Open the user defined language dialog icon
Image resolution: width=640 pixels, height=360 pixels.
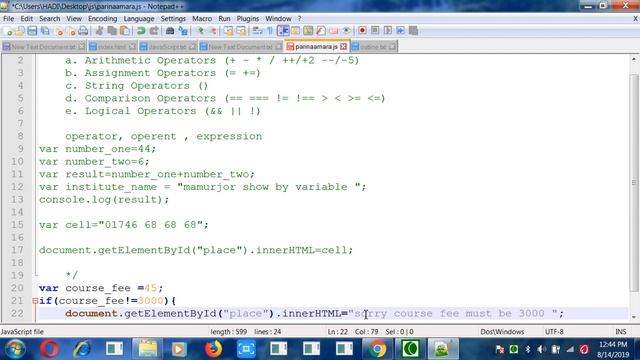[x=296, y=31]
